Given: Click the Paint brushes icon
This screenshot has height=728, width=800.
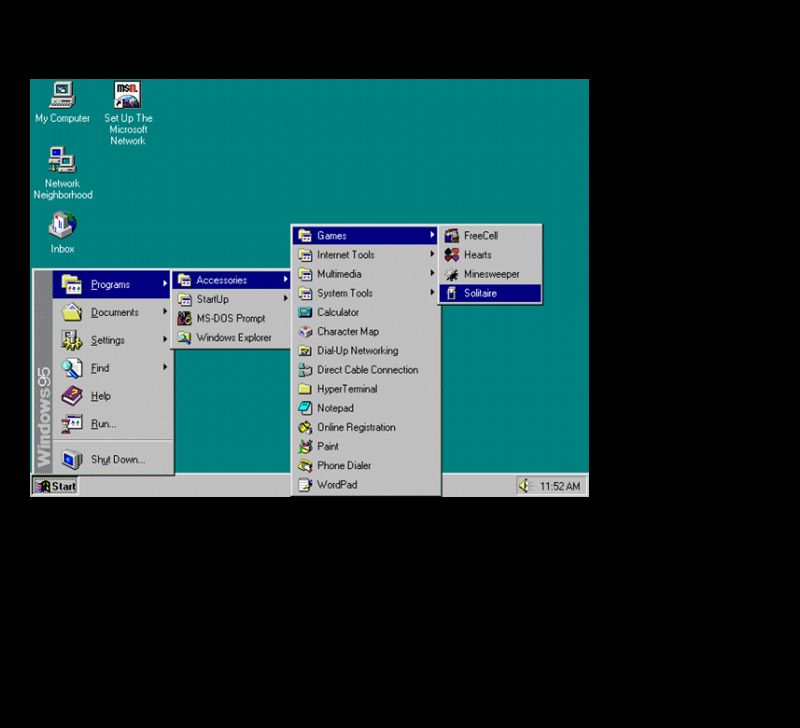Looking at the screenshot, I should pos(305,446).
